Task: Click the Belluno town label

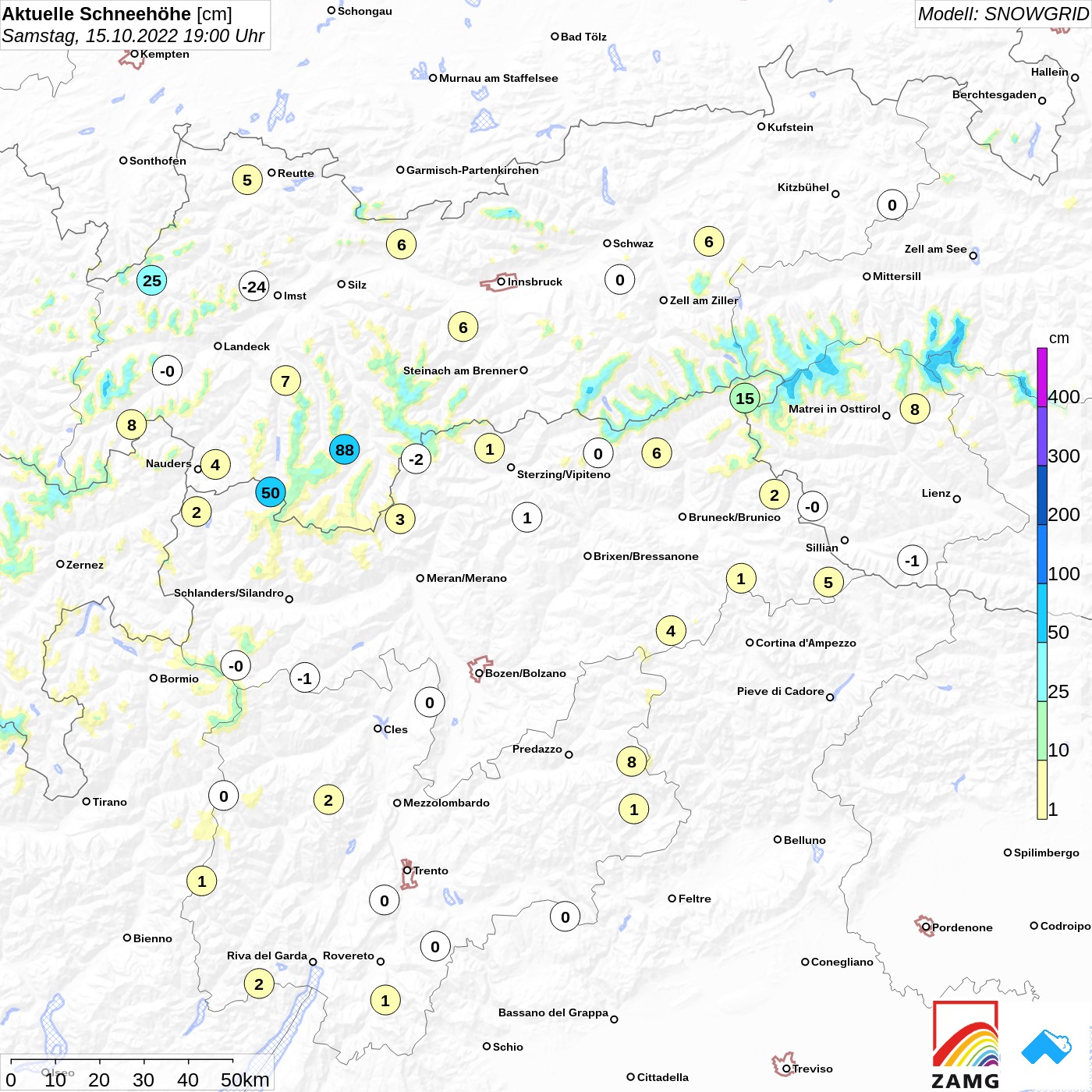Action: click(x=805, y=840)
